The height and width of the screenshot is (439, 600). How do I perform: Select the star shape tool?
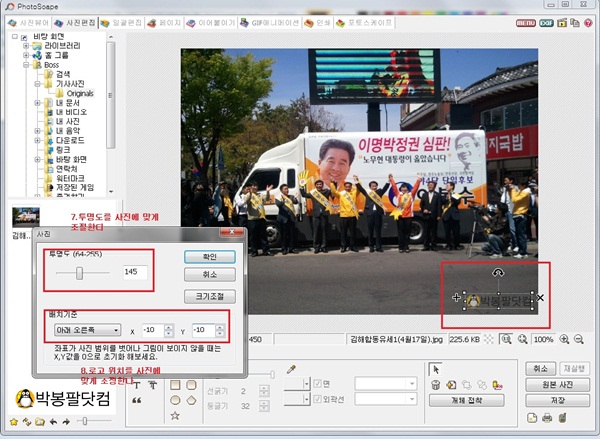(176, 415)
